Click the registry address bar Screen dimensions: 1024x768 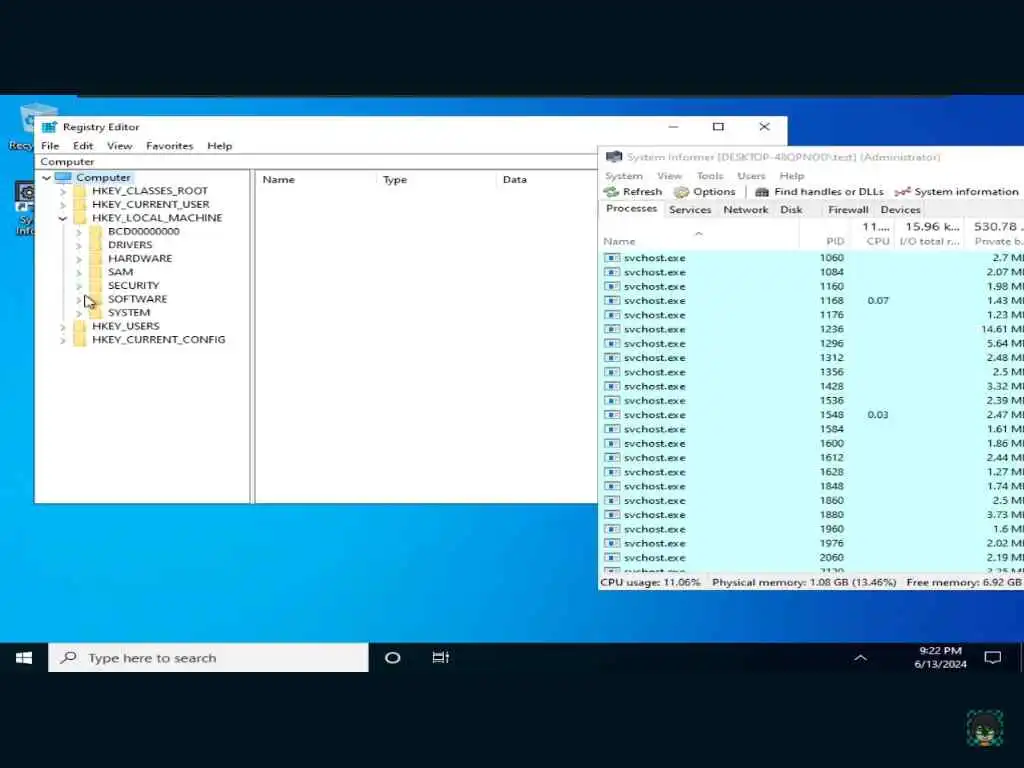coord(316,161)
